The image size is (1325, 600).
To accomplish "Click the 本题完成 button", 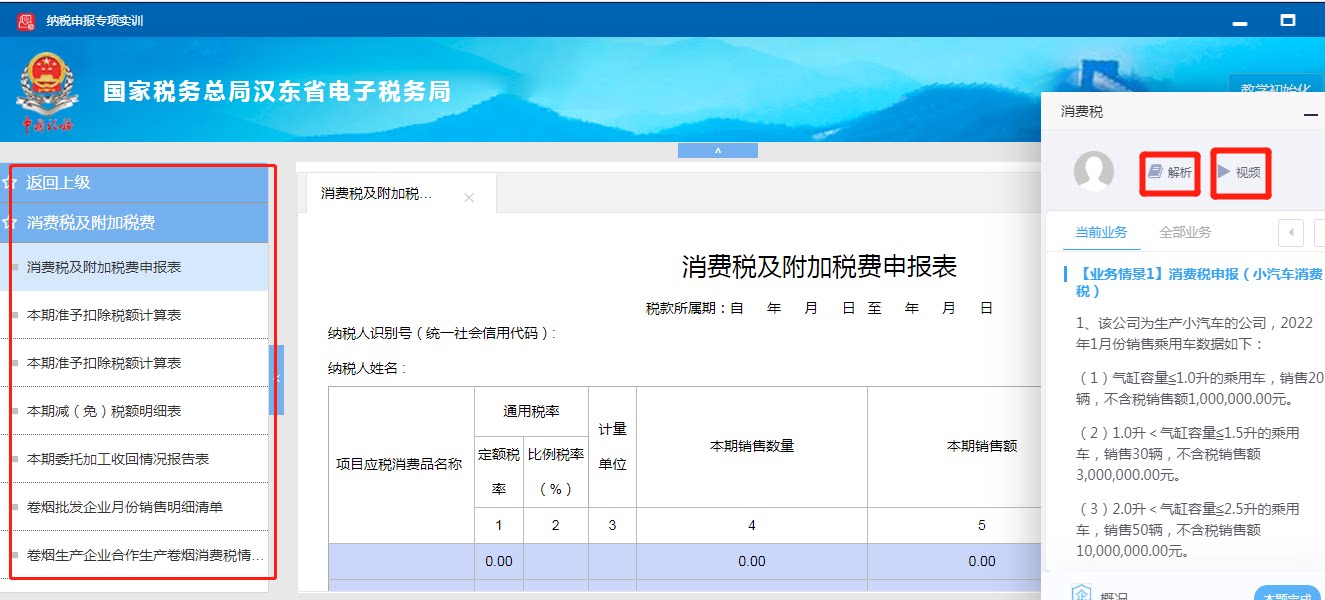I will [x=1286, y=596].
